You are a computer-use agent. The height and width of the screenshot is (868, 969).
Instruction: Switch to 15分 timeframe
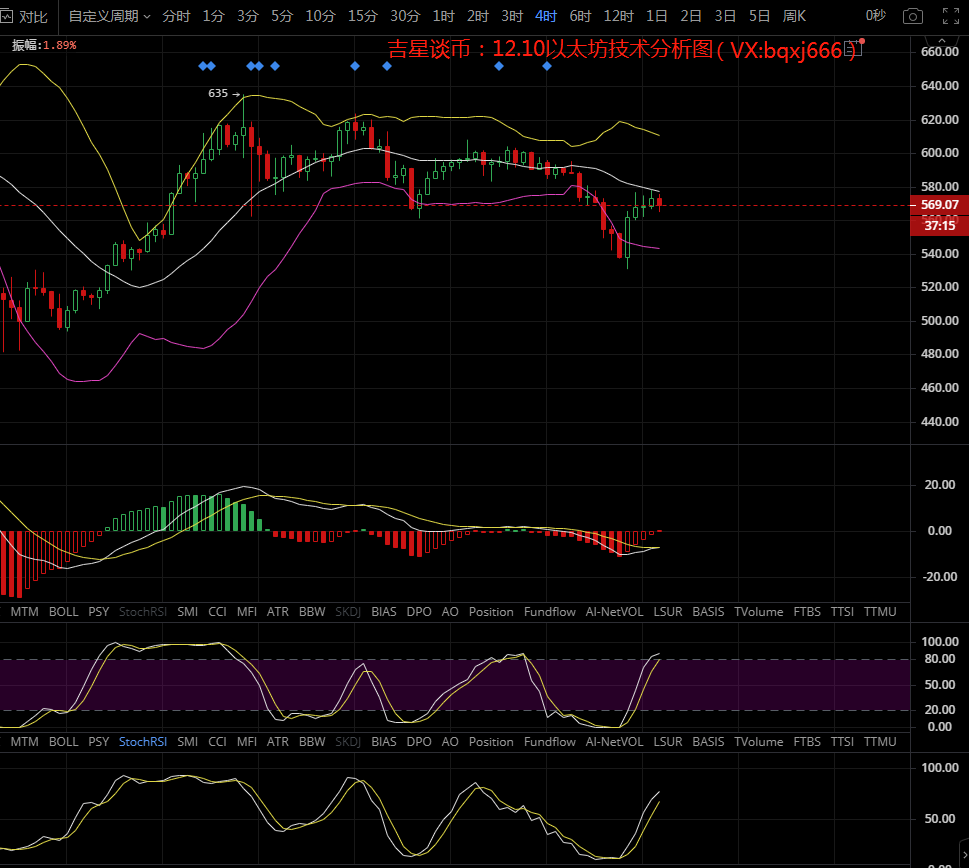pyautogui.click(x=362, y=16)
